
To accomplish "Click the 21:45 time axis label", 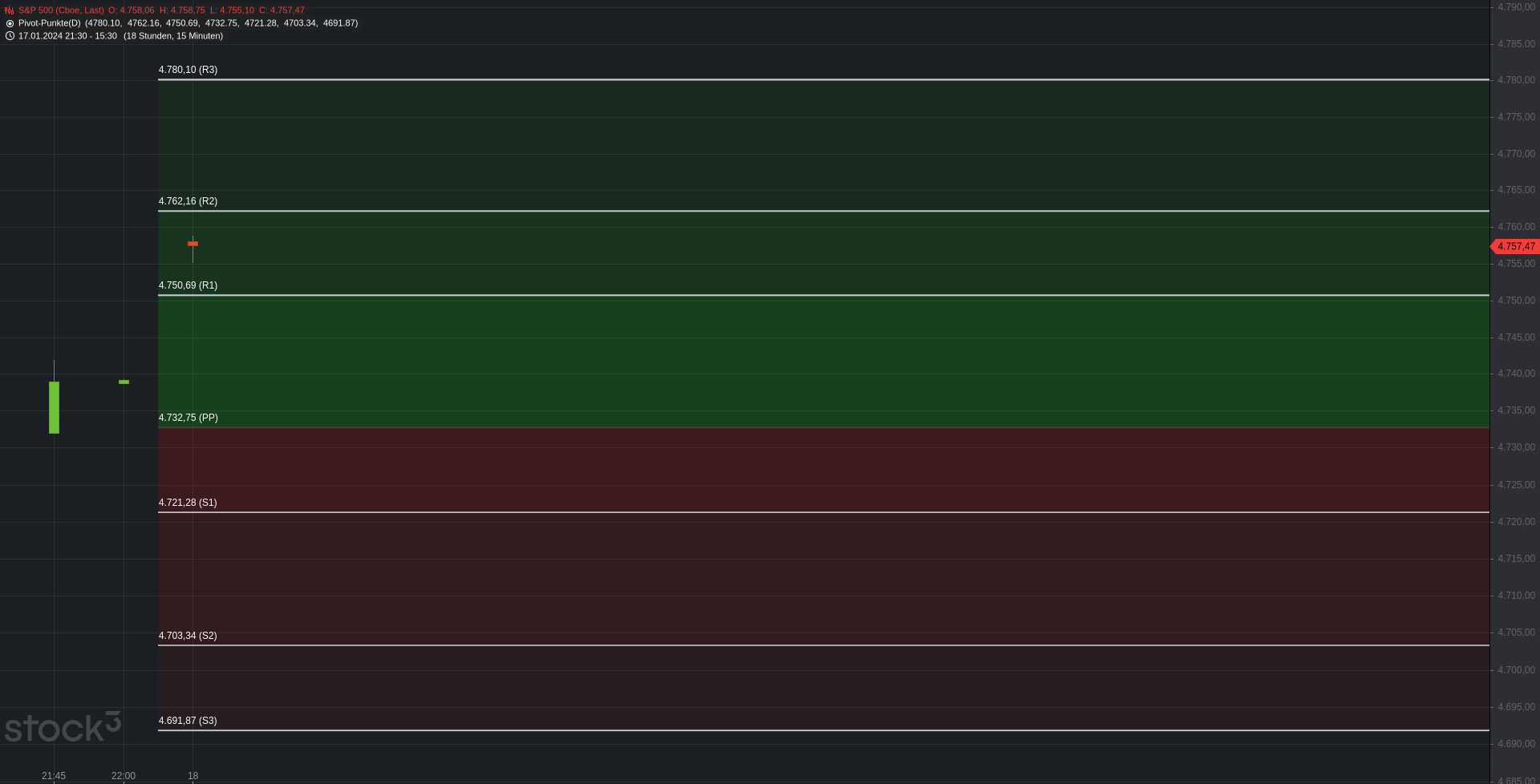I will (x=54, y=776).
